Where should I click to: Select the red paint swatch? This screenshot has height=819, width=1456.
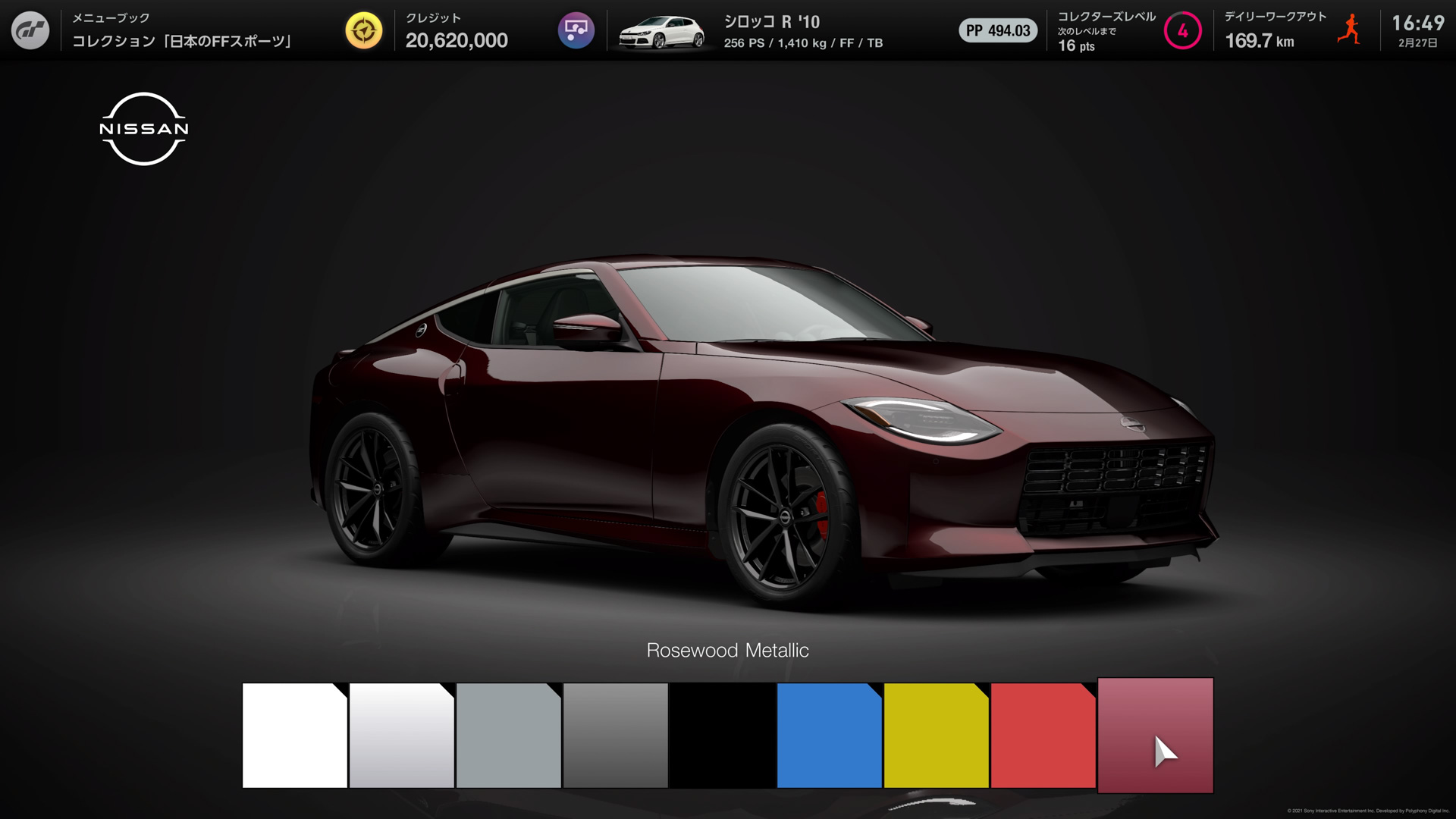tap(1043, 734)
